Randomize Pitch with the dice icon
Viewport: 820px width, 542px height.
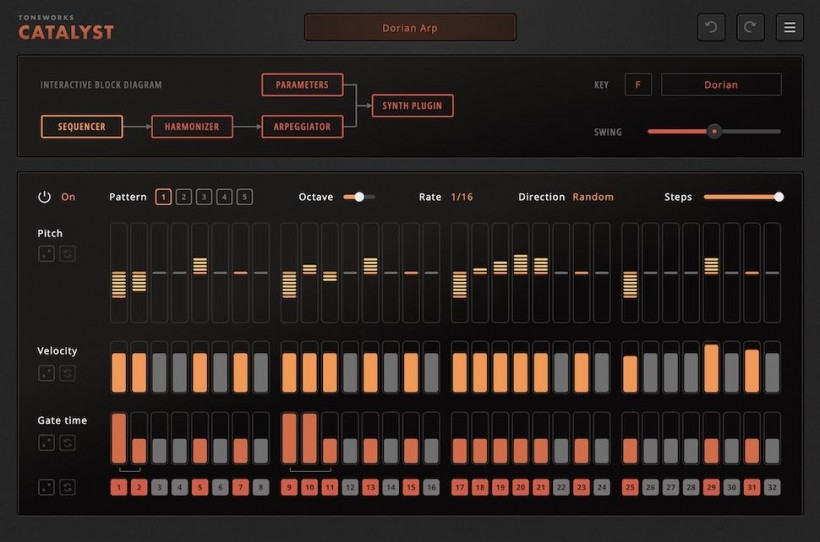[47, 254]
